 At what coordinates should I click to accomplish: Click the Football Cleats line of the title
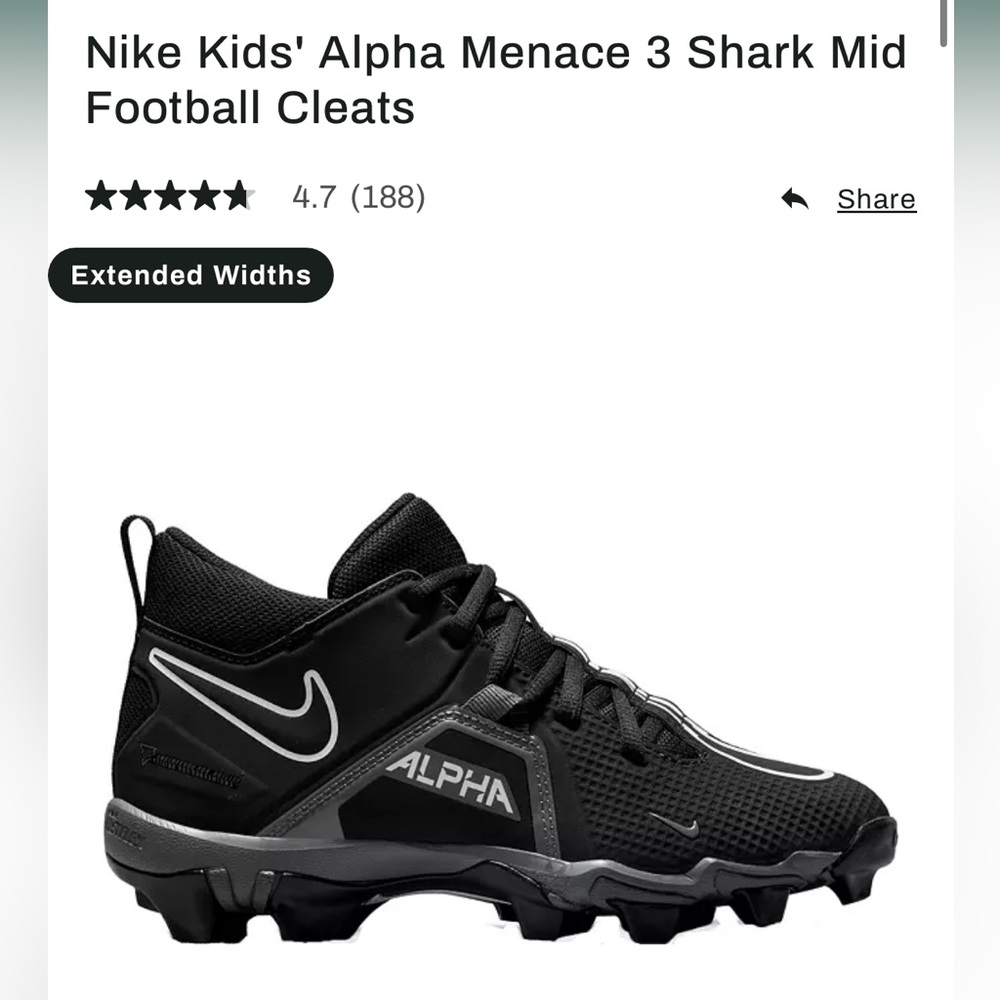(x=250, y=107)
